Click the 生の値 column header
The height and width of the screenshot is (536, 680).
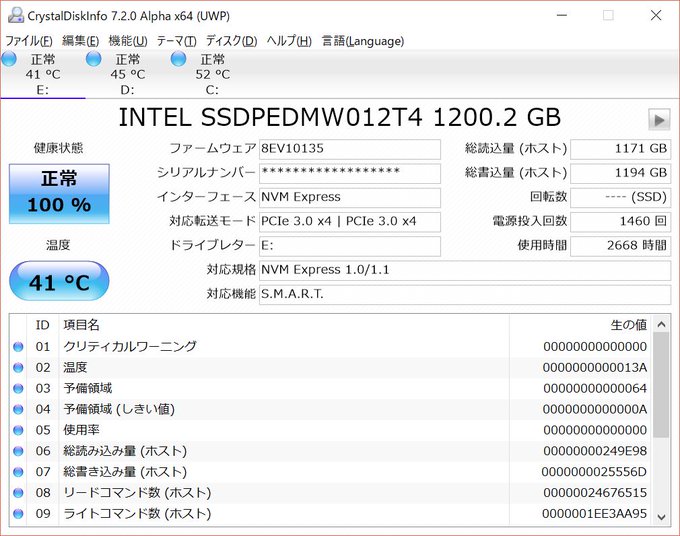pyautogui.click(x=628, y=325)
